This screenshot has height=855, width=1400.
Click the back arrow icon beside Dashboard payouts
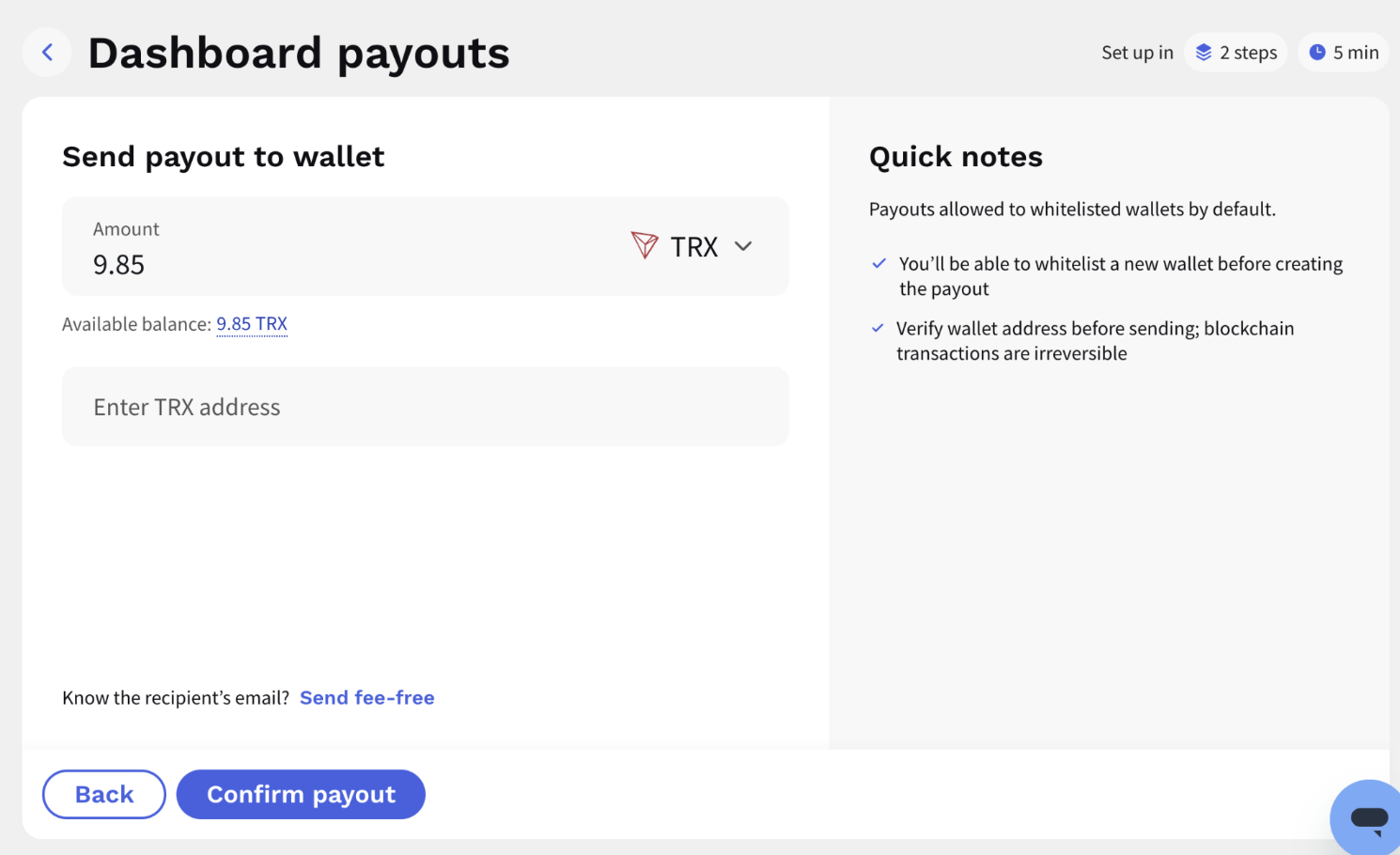tap(47, 53)
